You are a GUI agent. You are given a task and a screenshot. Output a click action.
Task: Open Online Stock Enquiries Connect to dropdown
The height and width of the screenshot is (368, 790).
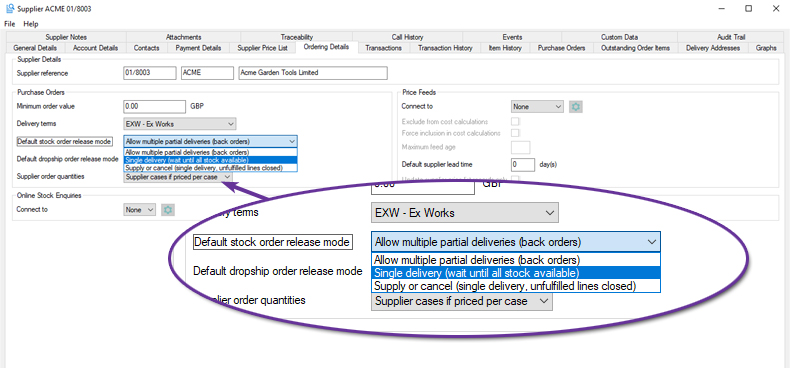140,210
